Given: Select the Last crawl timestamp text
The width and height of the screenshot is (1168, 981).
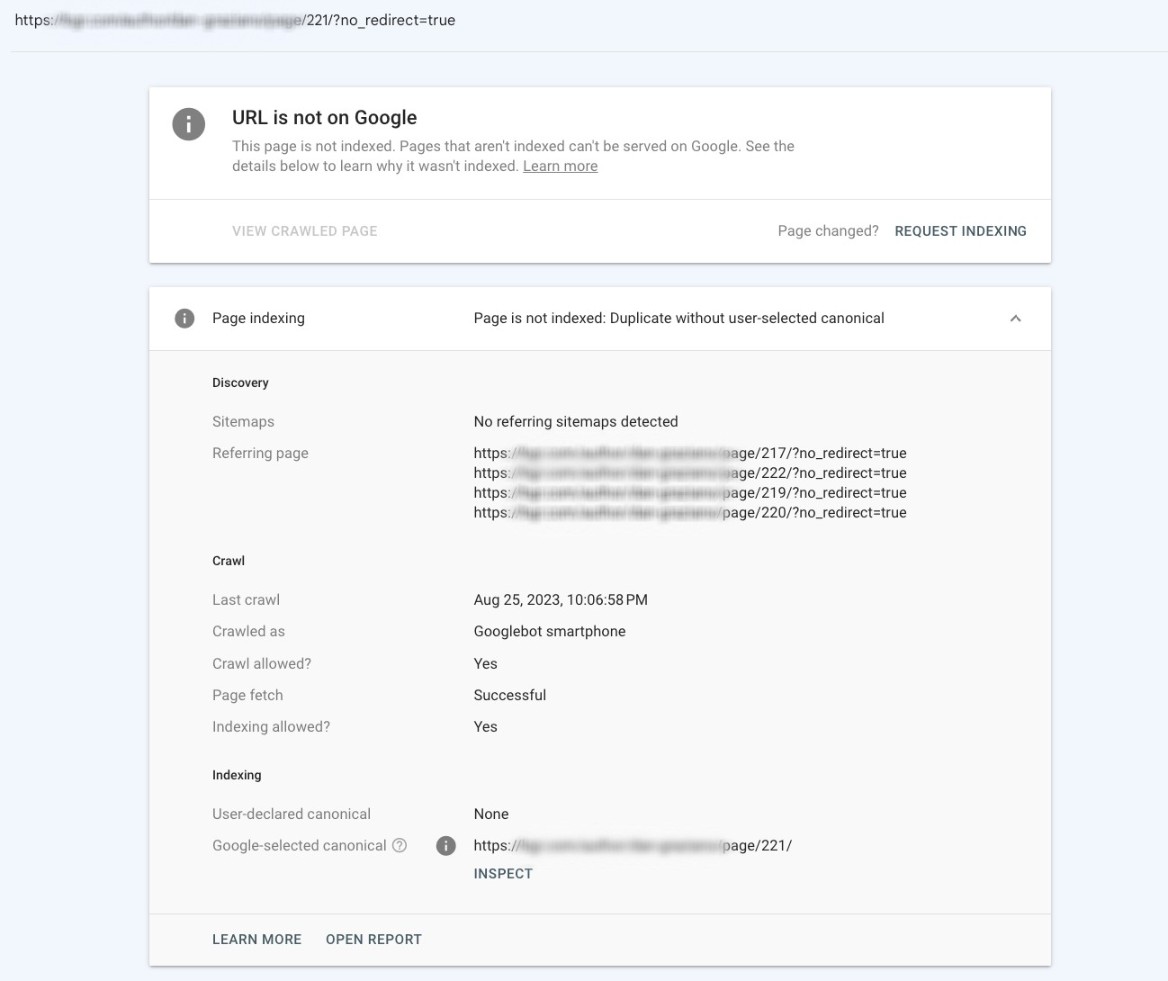Looking at the screenshot, I should pos(561,600).
